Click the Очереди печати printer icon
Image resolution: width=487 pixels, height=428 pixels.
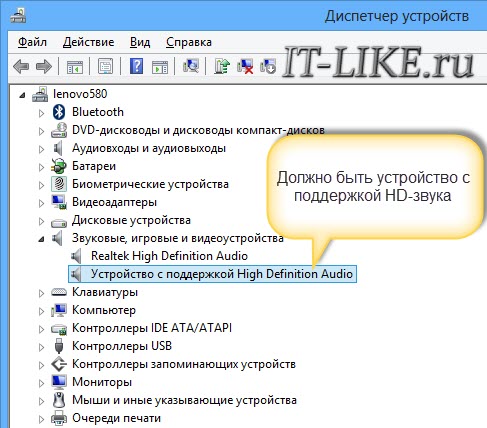[59, 418]
